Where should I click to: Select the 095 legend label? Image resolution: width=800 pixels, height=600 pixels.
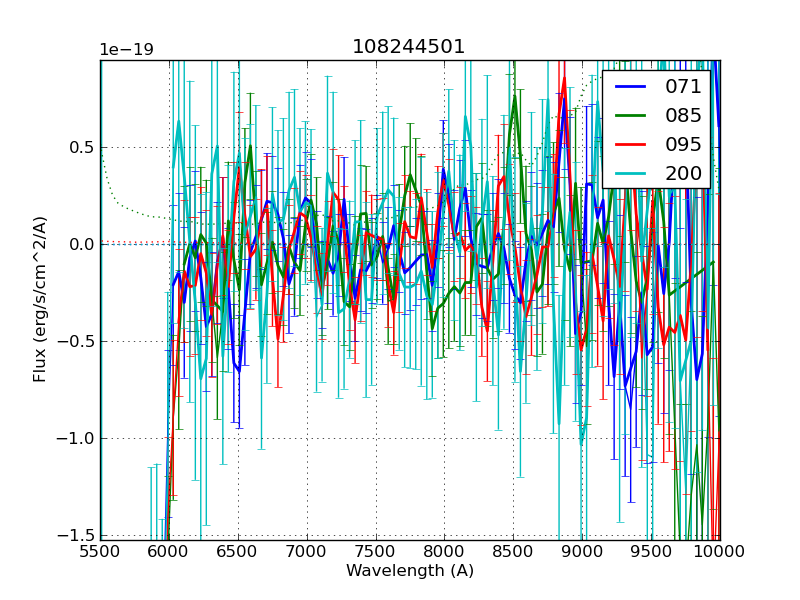683,144
